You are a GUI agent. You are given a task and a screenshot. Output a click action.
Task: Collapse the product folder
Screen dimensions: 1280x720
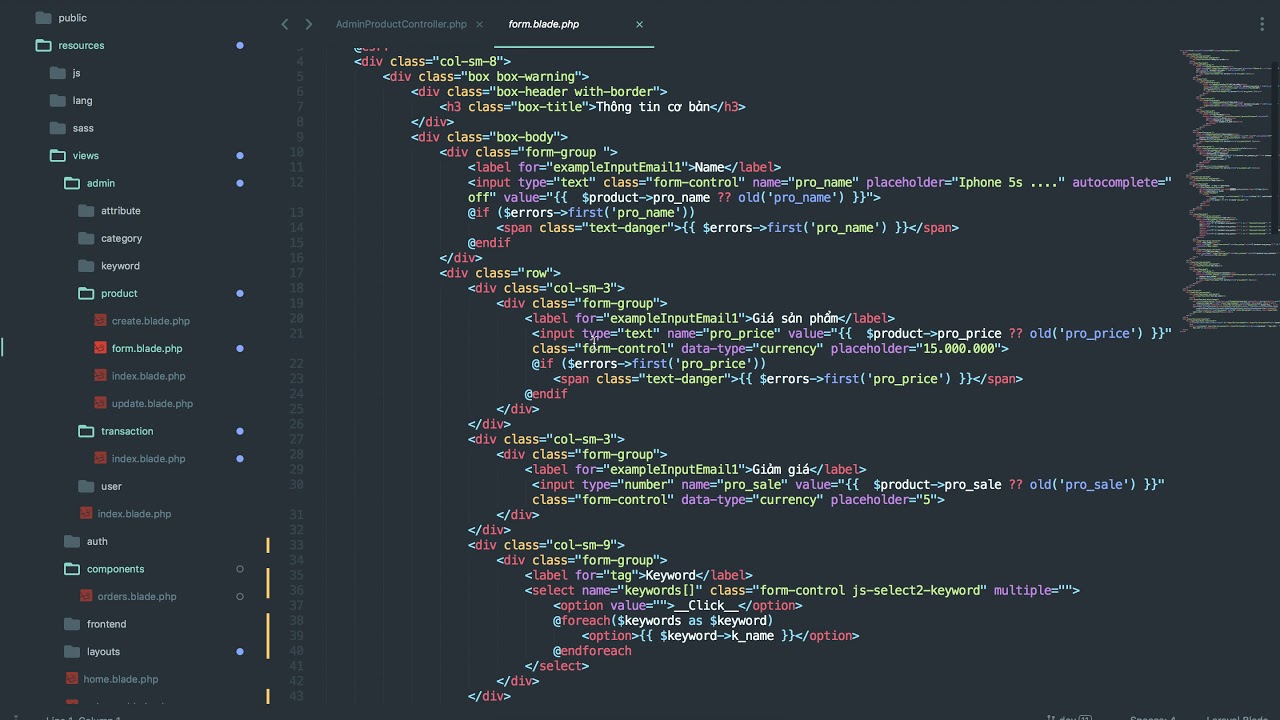click(x=85, y=293)
